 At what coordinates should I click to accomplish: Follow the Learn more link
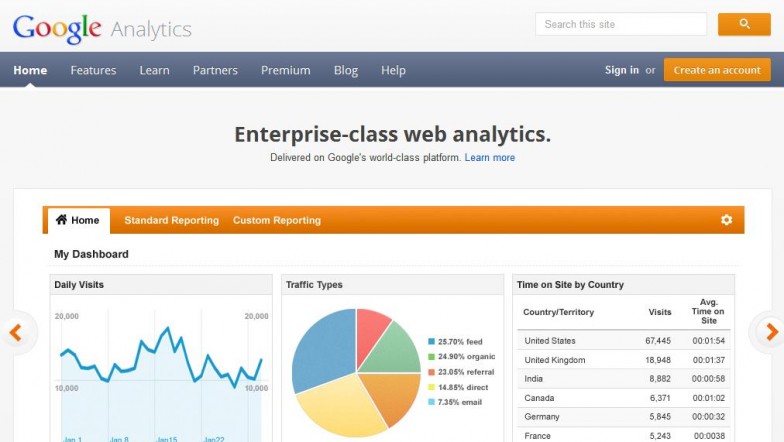[x=490, y=158]
